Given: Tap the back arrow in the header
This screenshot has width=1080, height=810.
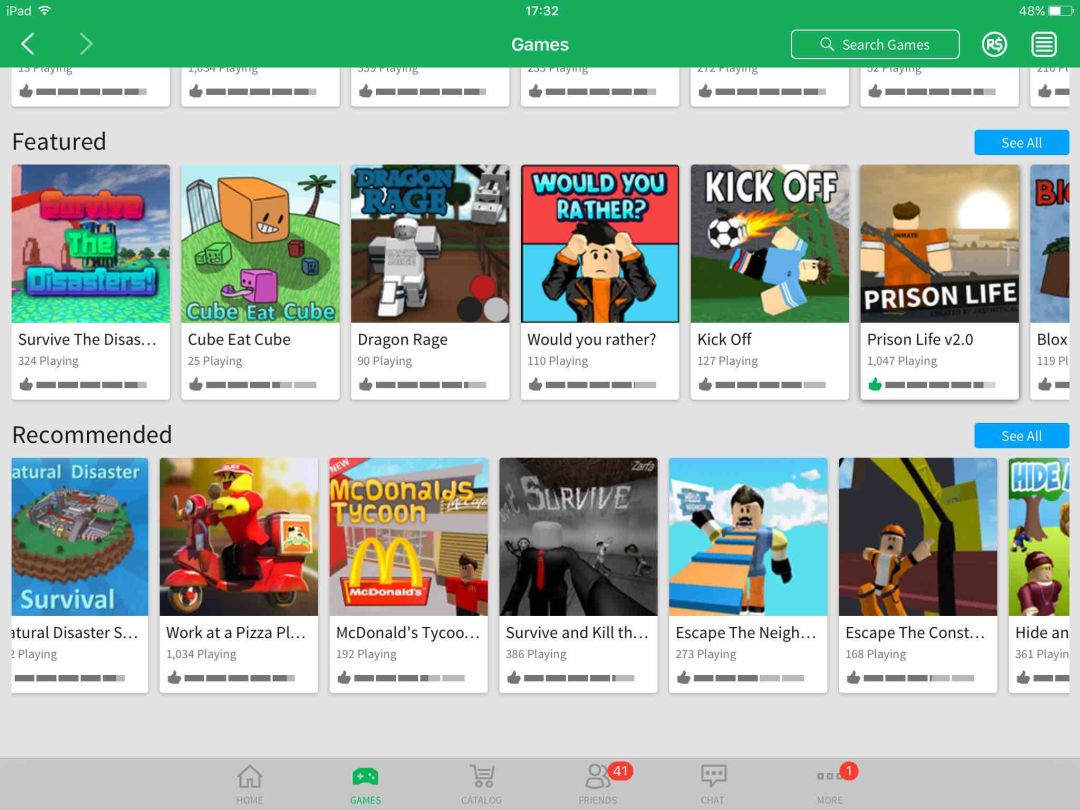Looking at the screenshot, I should (28, 44).
